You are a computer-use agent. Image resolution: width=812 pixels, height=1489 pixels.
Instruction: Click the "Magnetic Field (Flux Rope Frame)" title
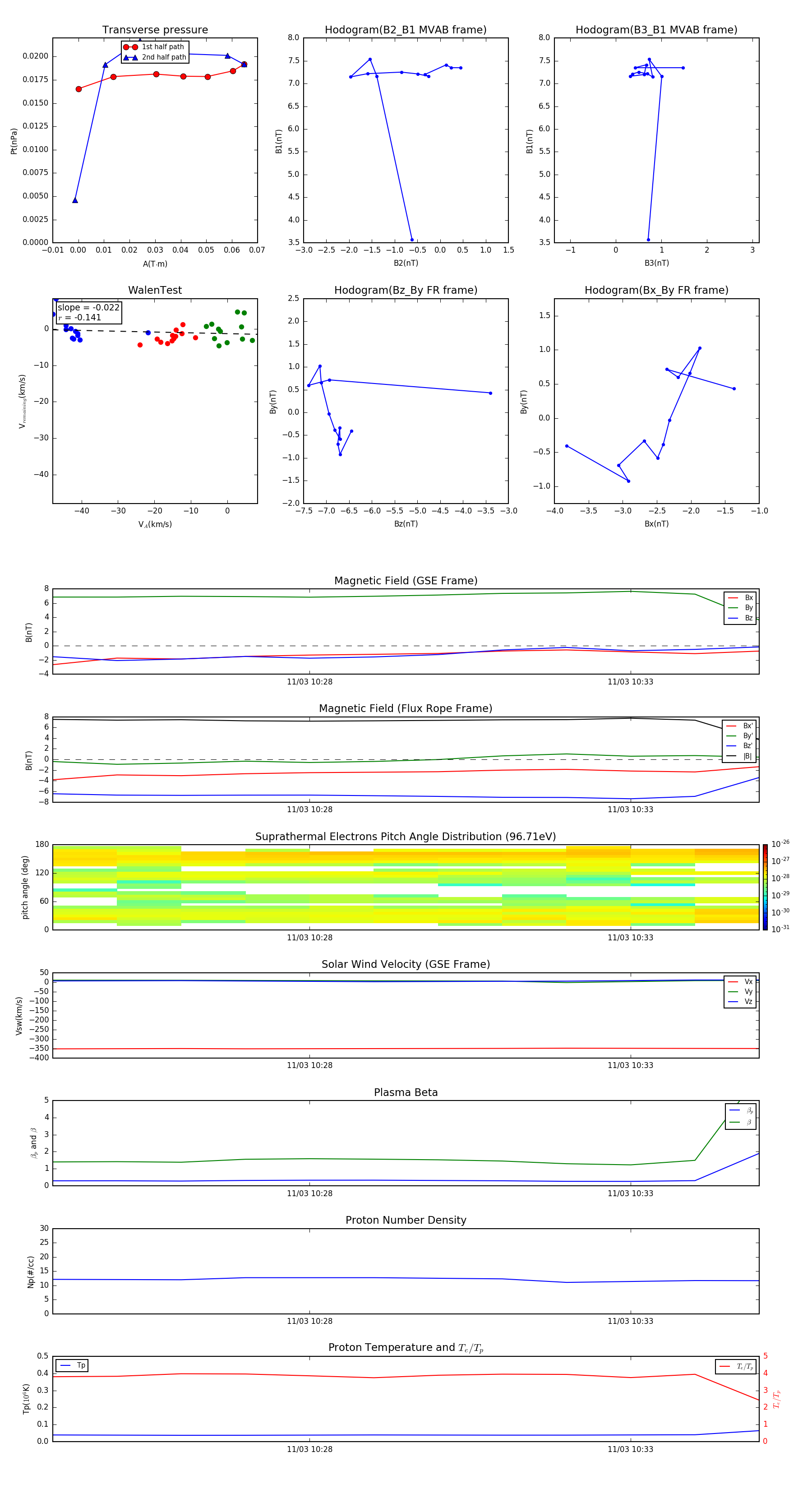[406, 709]
